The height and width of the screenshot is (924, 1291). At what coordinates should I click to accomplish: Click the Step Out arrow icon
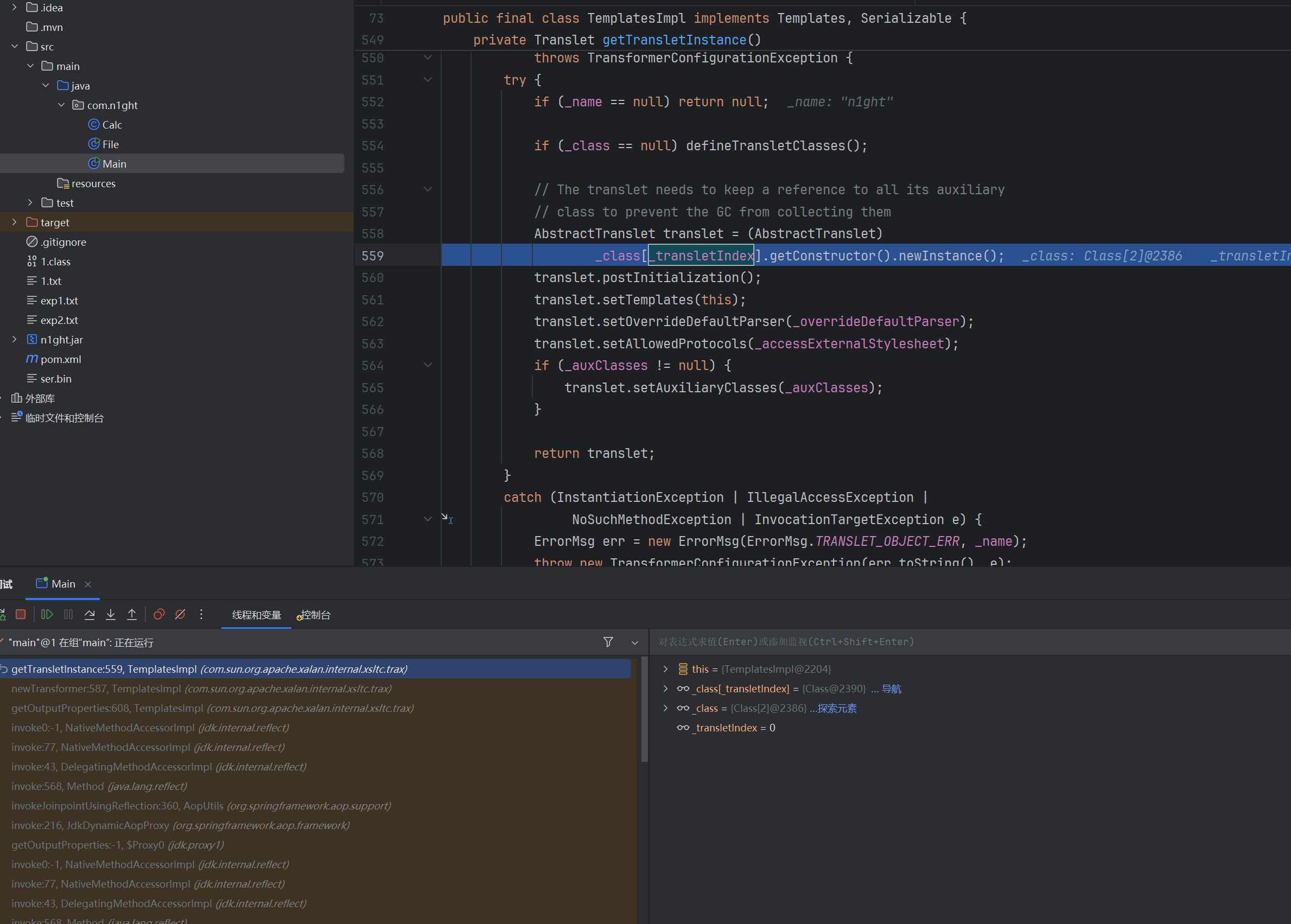pyautogui.click(x=131, y=615)
